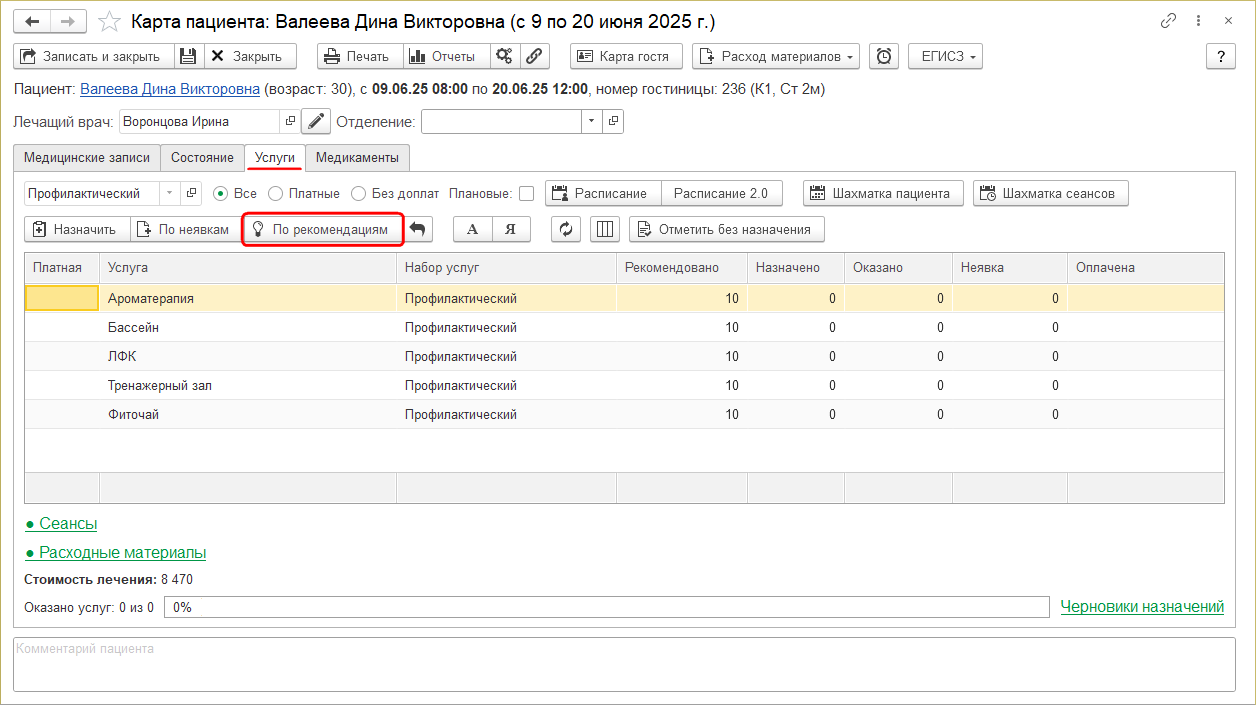The height and width of the screenshot is (705, 1256).
Task: Click pencil icon next to attending doctor
Action: [x=316, y=122]
